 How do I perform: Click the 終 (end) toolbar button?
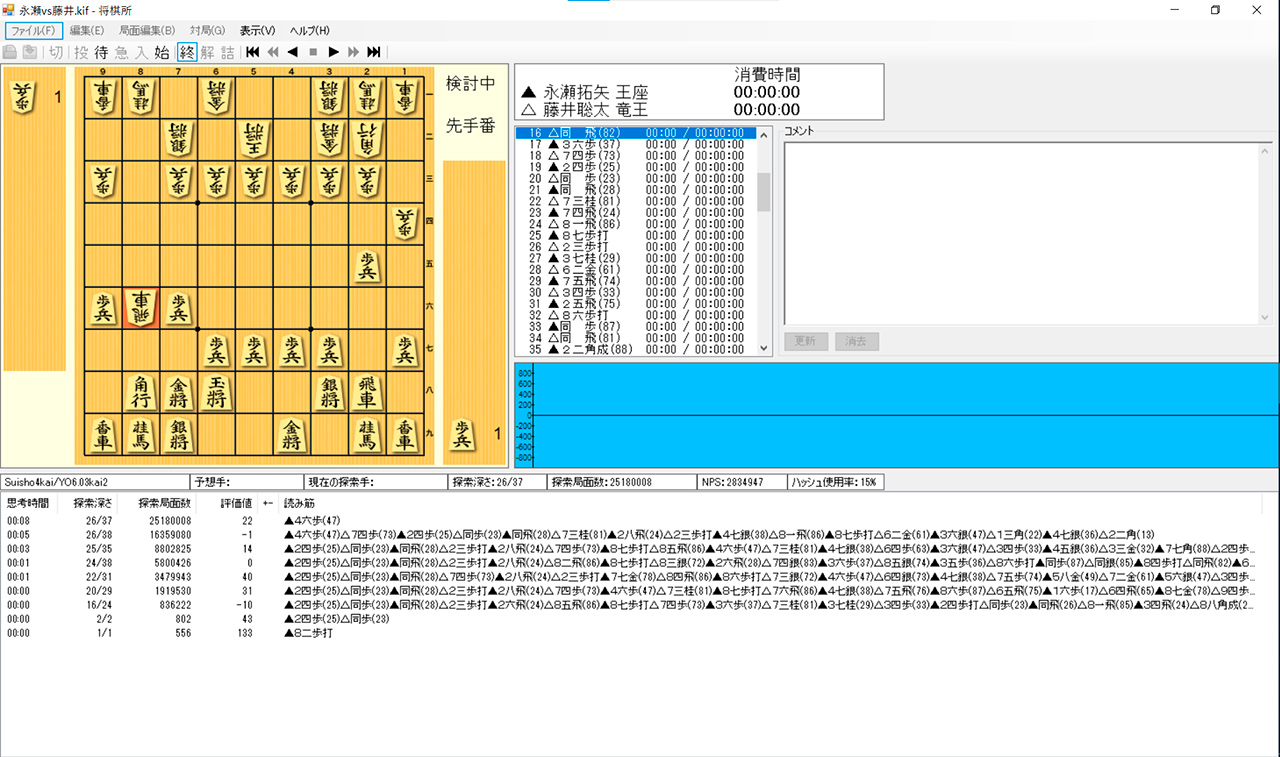pos(186,52)
